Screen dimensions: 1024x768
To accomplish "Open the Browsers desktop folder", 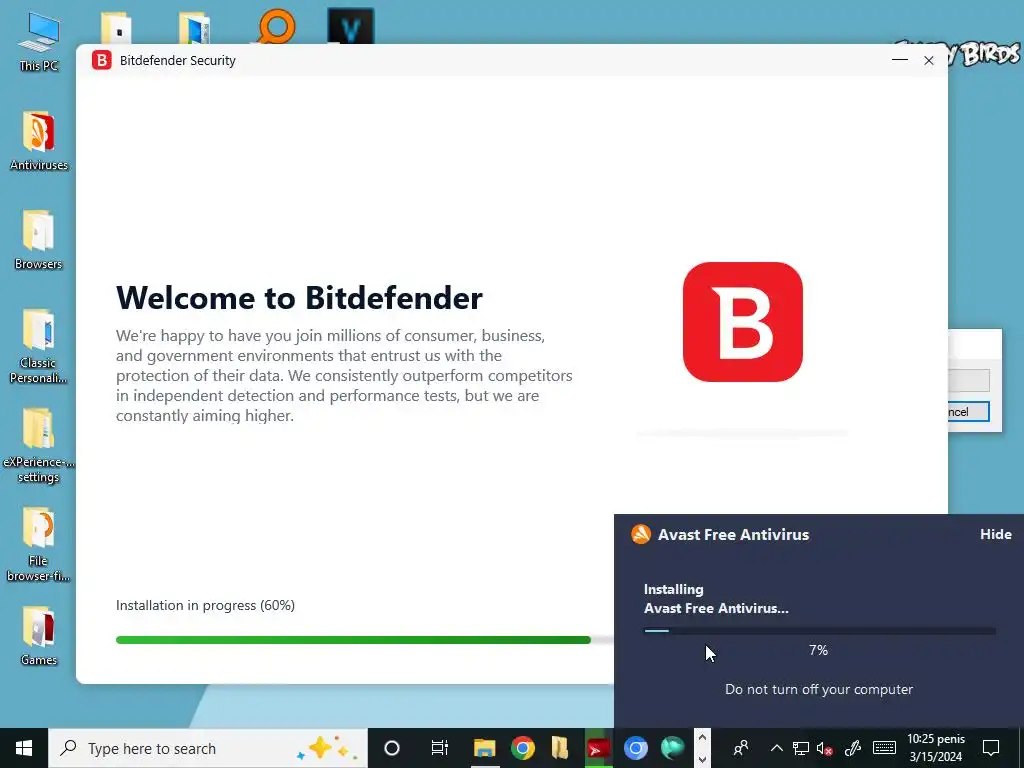I will (39, 239).
